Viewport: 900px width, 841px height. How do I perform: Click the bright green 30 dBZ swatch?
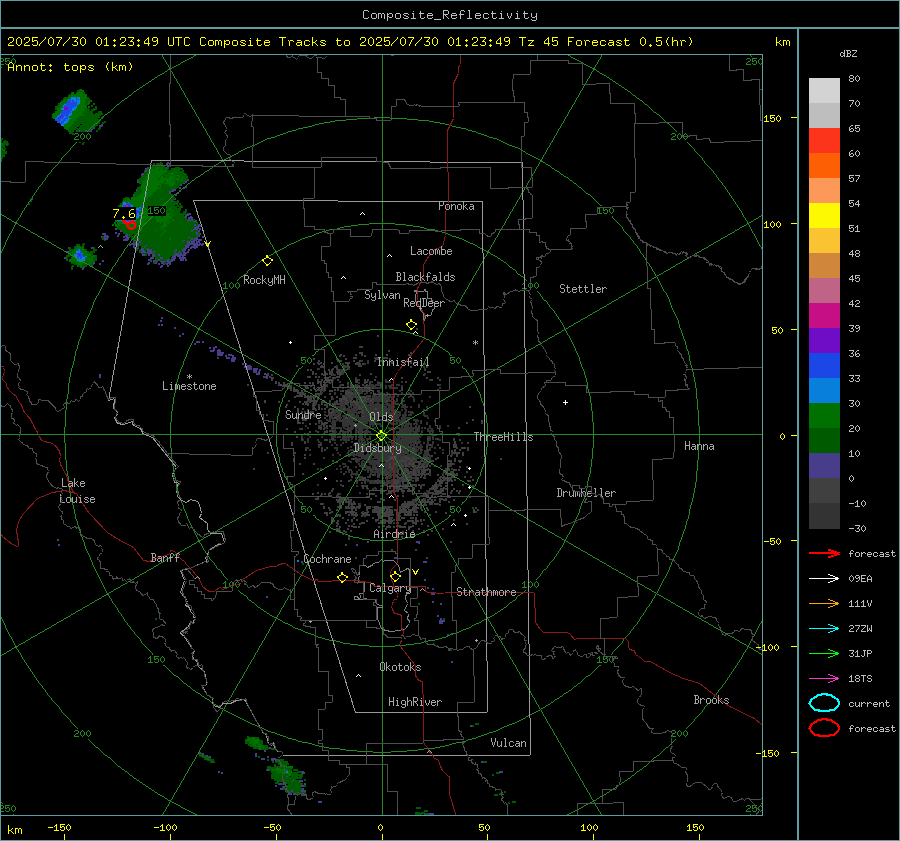pyautogui.click(x=824, y=415)
